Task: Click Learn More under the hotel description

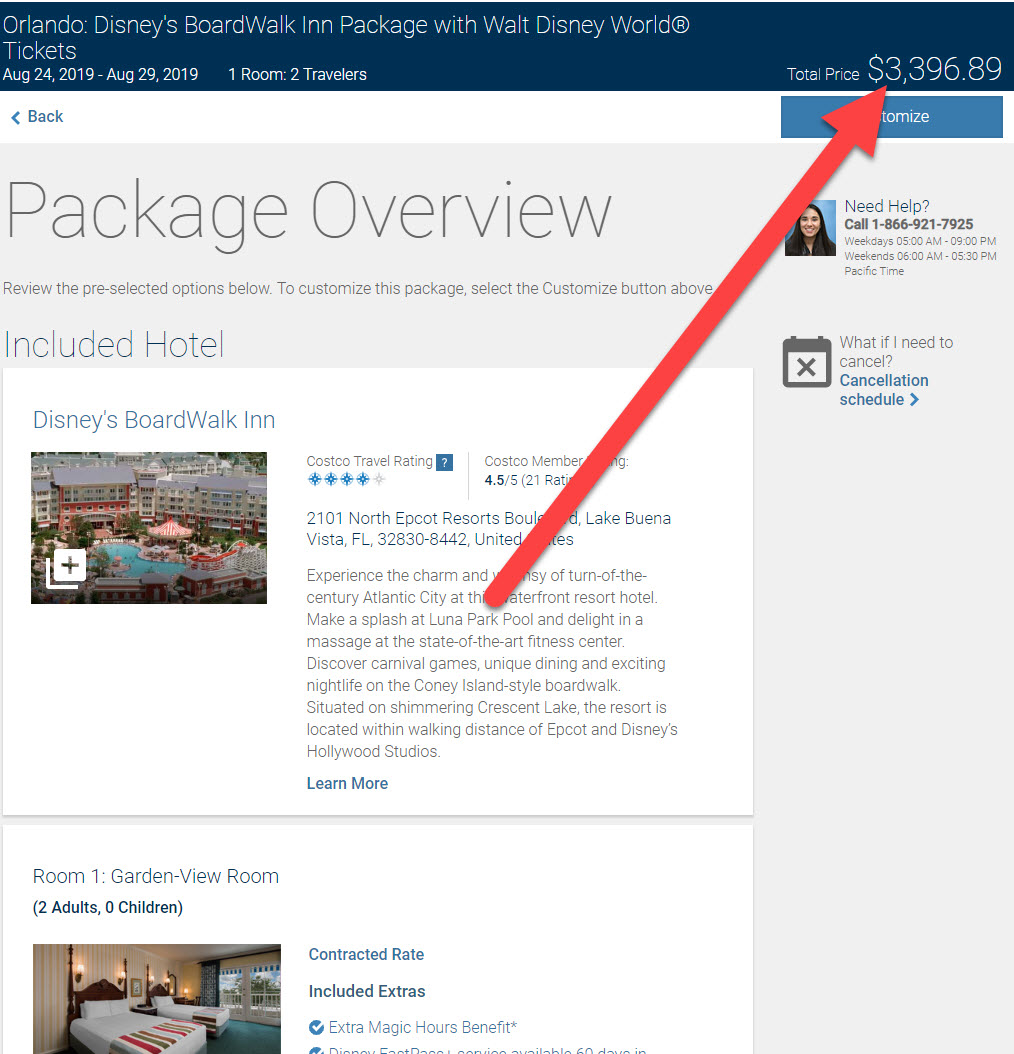Action: [x=347, y=783]
